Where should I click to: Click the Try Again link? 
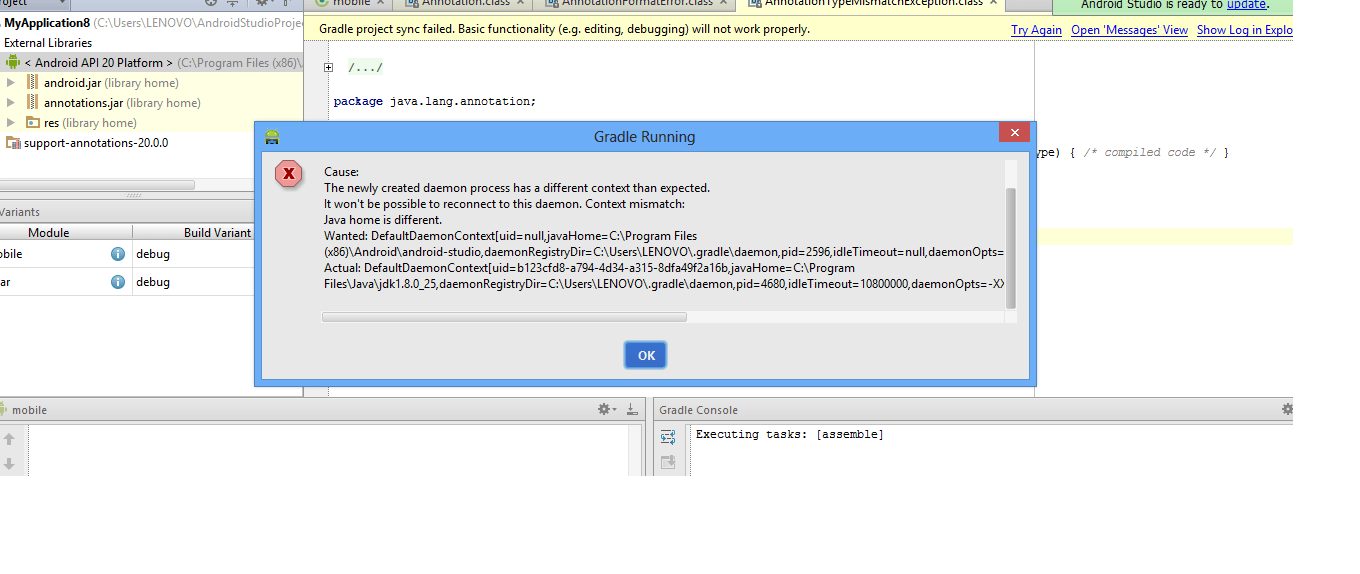click(1036, 30)
